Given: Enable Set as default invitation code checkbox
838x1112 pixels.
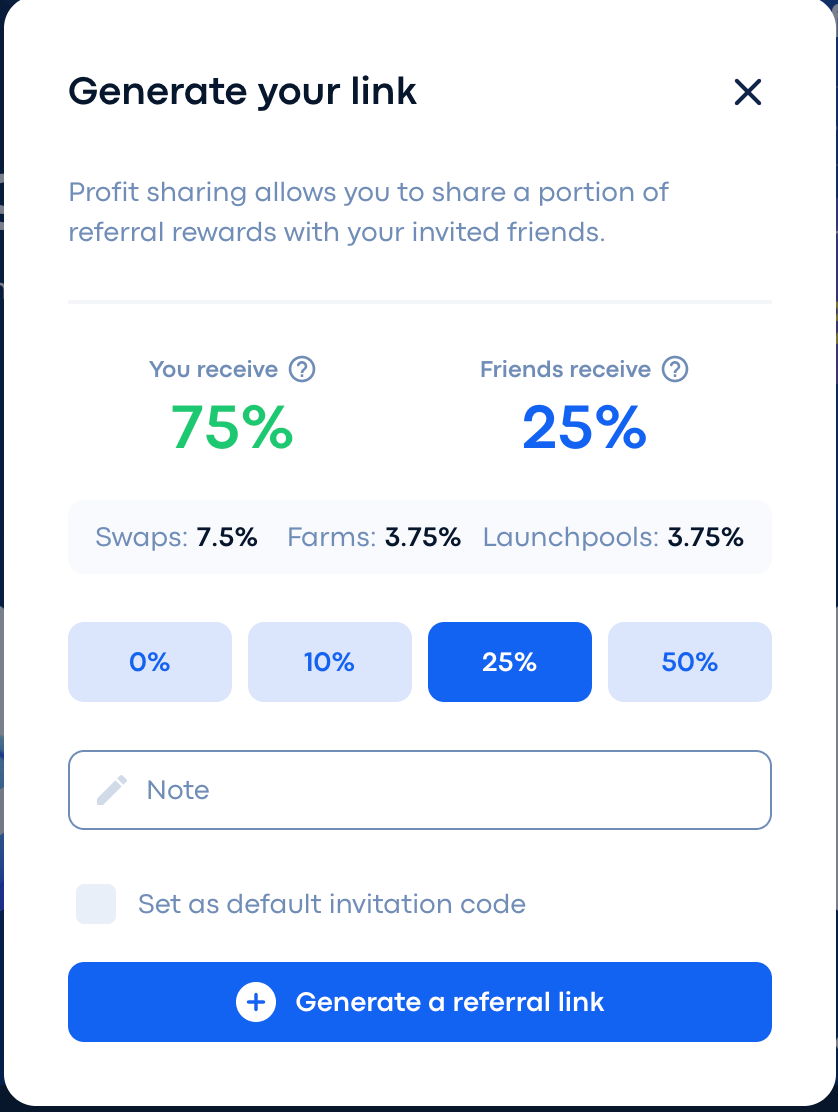Looking at the screenshot, I should tap(96, 904).
